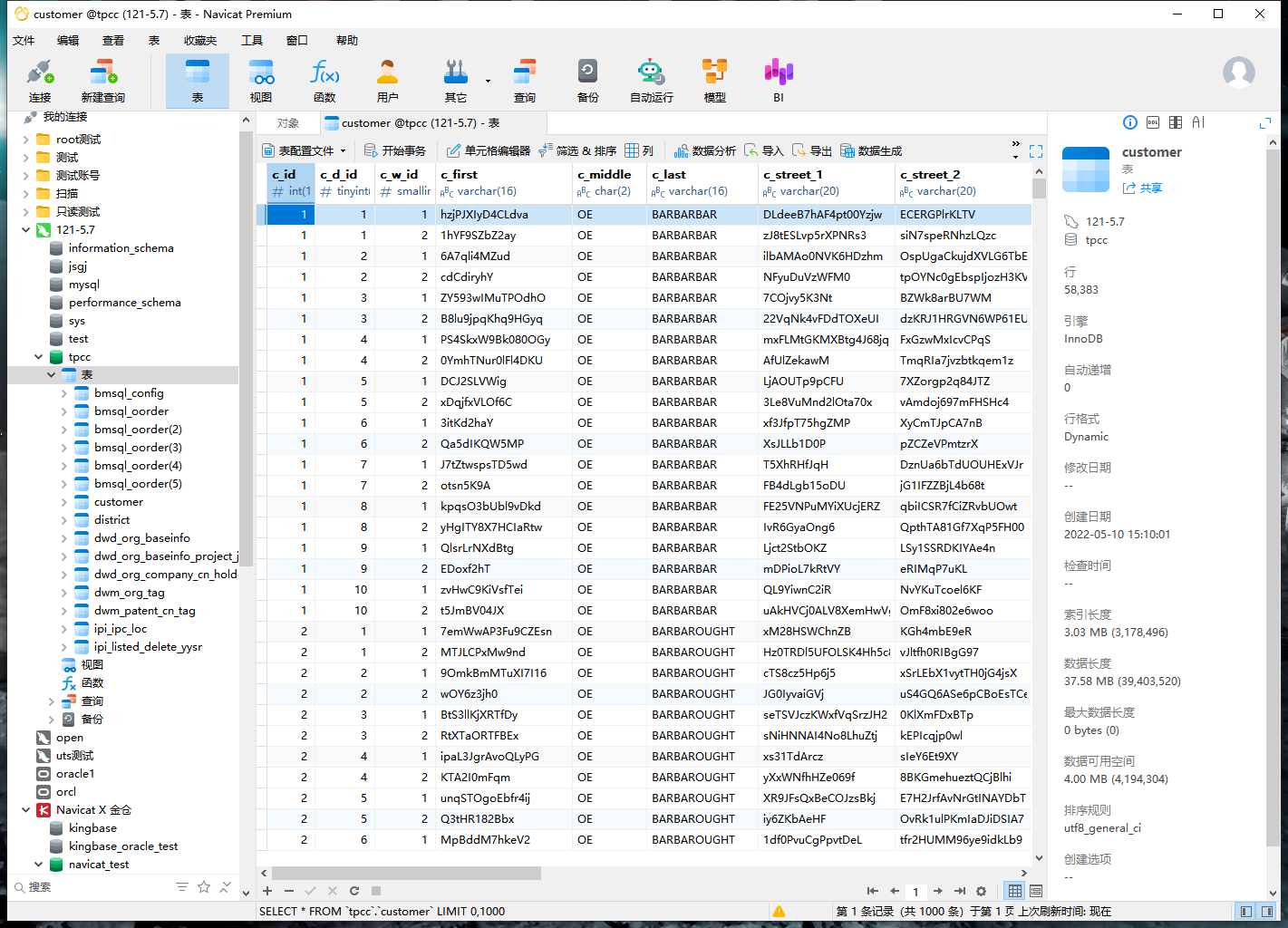Collapse the 121-5.7 connection
Image resolution: width=1288 pixels, height=928 pixels.
click(x=25, y=230)
